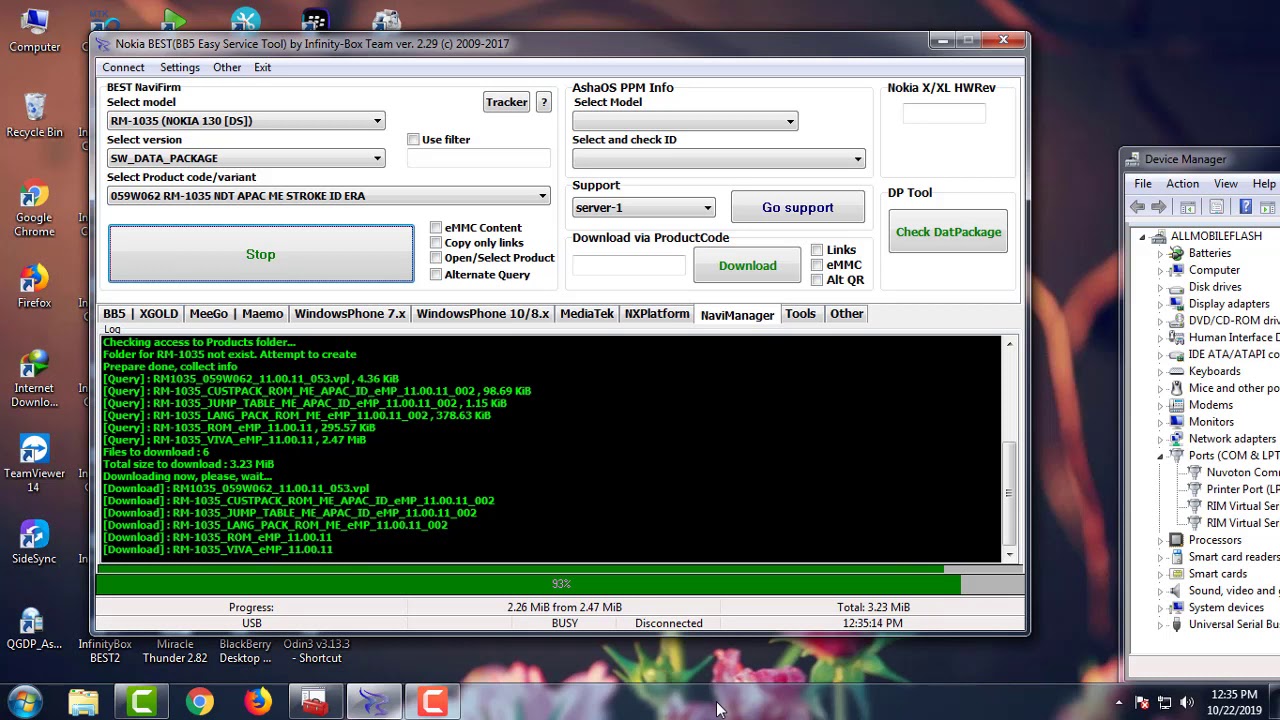Open the Settings menu
1280x720 pixels.
180,67
